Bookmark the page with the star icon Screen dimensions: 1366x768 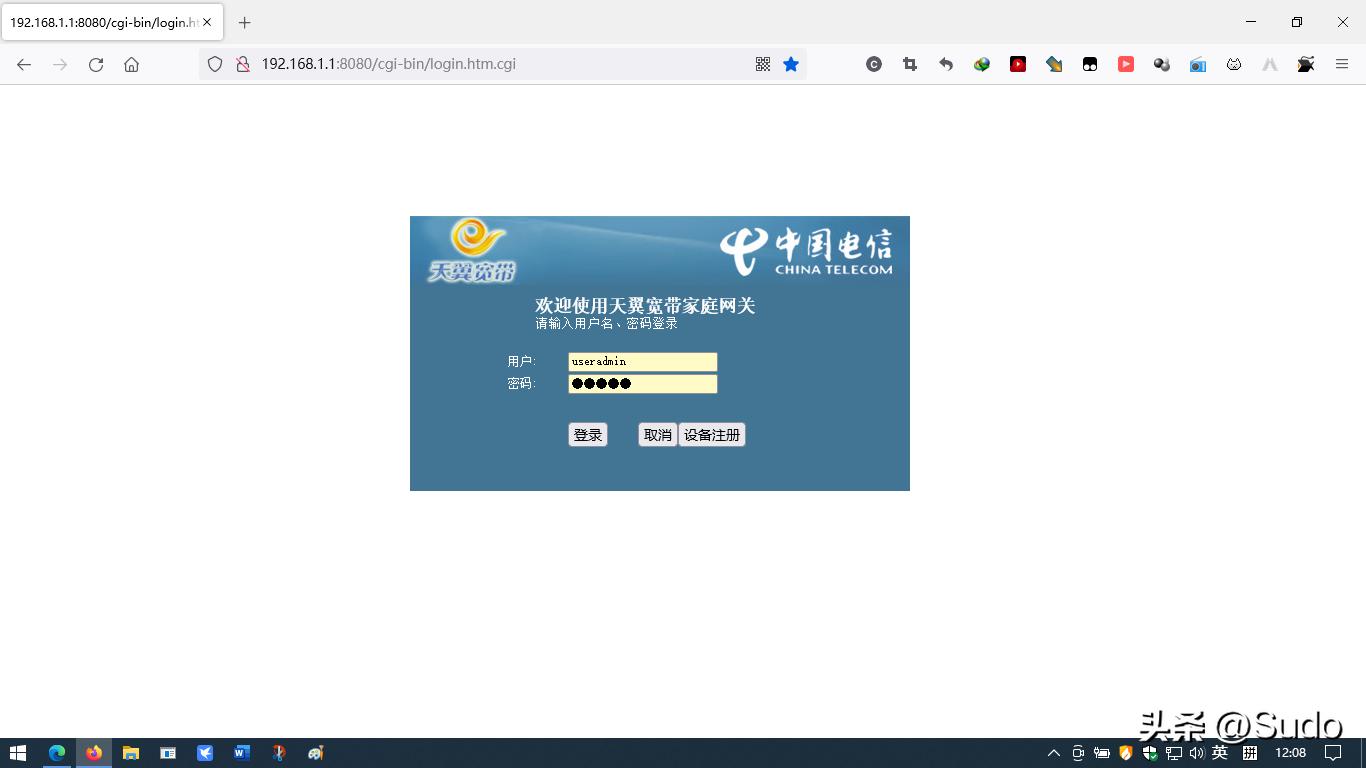(x=791, y=63)
